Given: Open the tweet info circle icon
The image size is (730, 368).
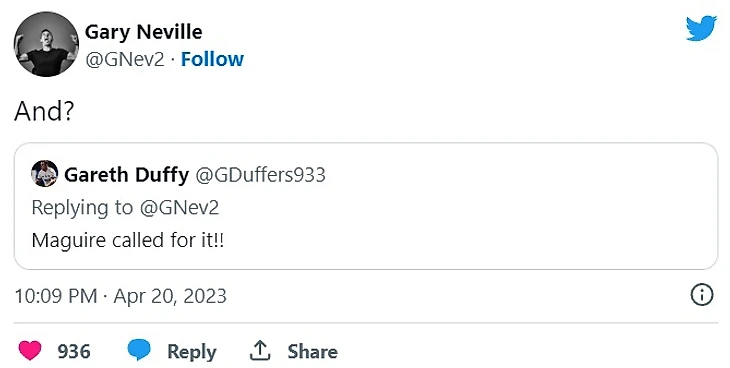Looking at the screenshot, I should [x=702, y=295].
